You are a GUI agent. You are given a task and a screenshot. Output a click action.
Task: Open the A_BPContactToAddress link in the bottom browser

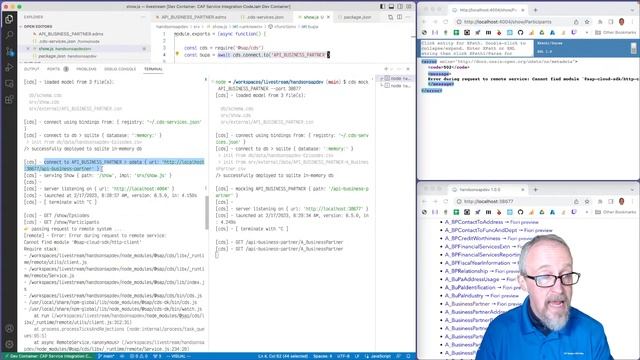473,222
